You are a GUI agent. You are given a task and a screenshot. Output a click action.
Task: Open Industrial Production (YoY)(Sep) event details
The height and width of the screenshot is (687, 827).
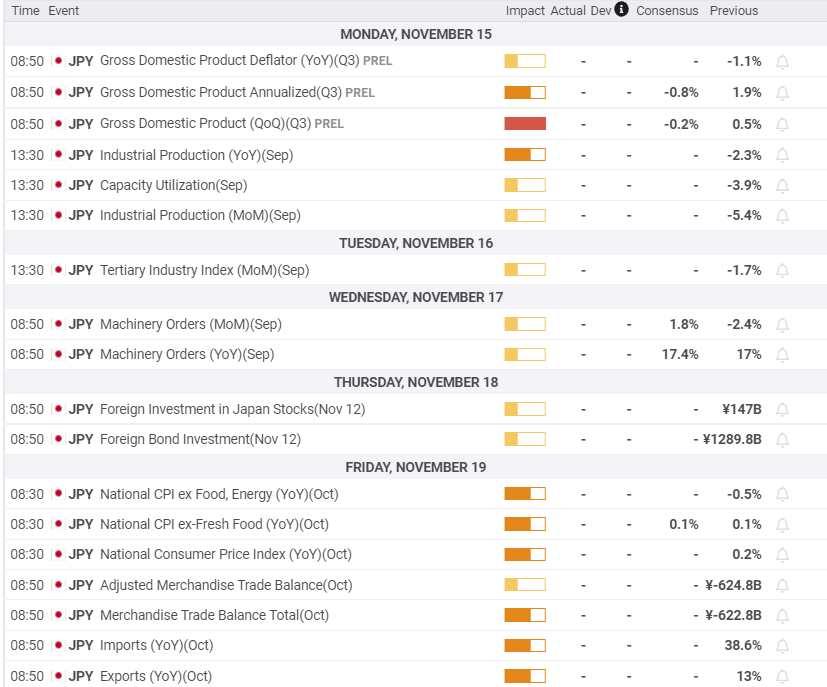click(196, 155)
